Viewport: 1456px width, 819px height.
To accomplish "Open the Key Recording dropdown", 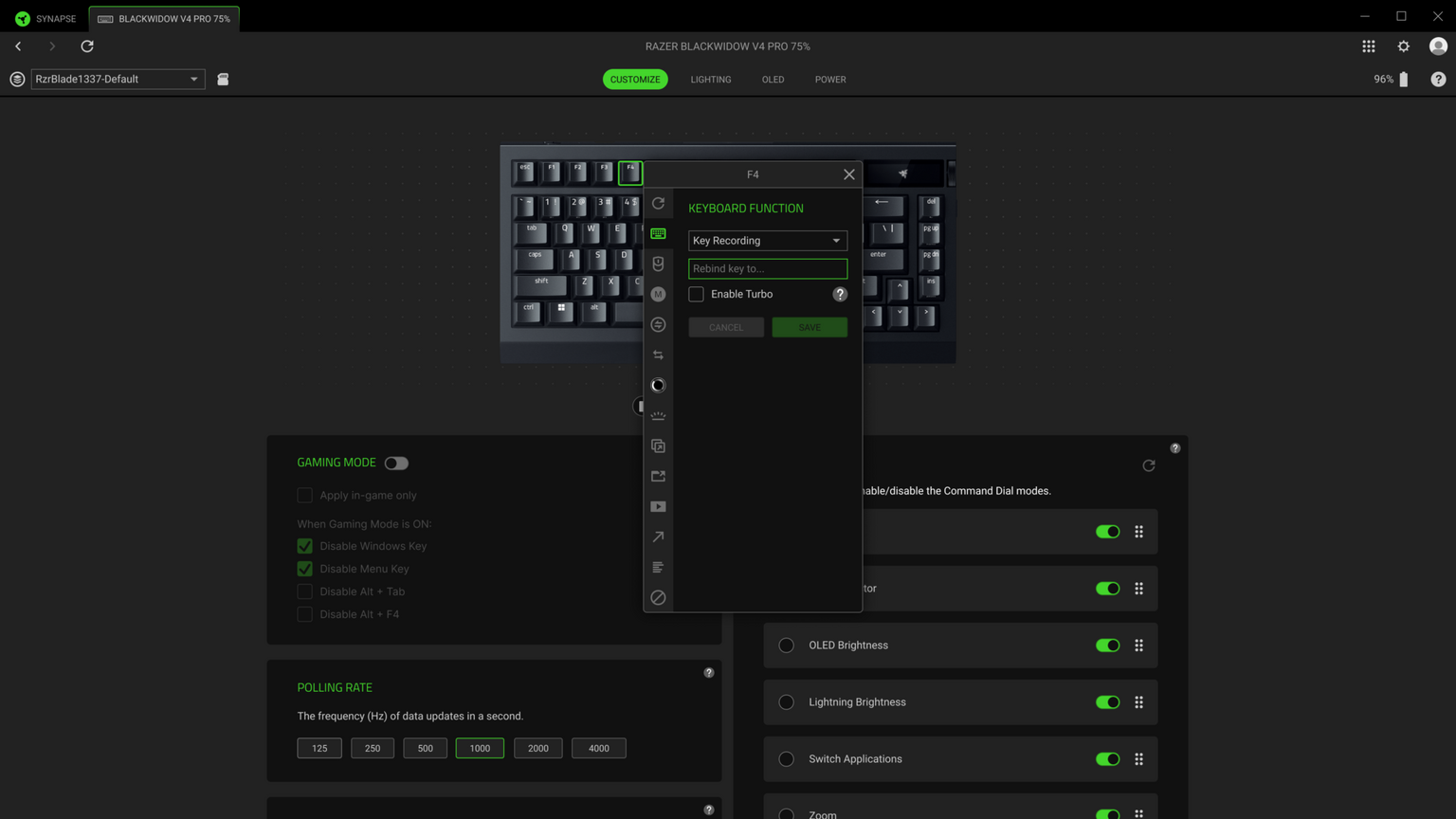I will tap(767, 240).
